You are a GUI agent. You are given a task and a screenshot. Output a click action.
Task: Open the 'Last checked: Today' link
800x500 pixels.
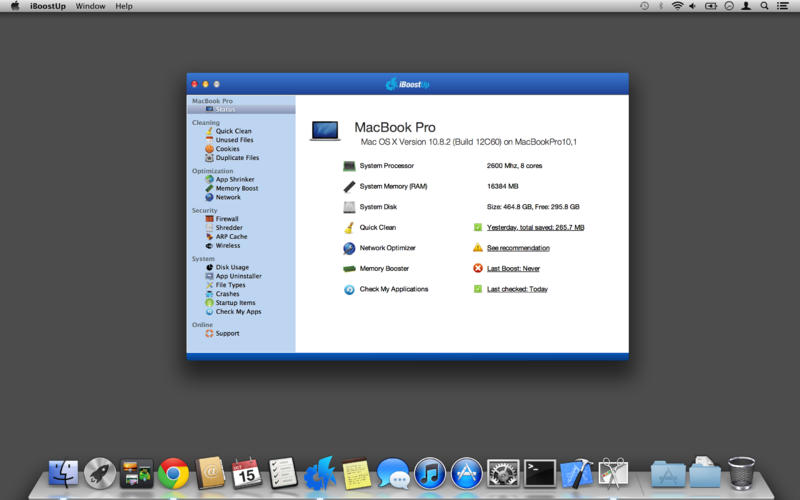pos(517,289)
